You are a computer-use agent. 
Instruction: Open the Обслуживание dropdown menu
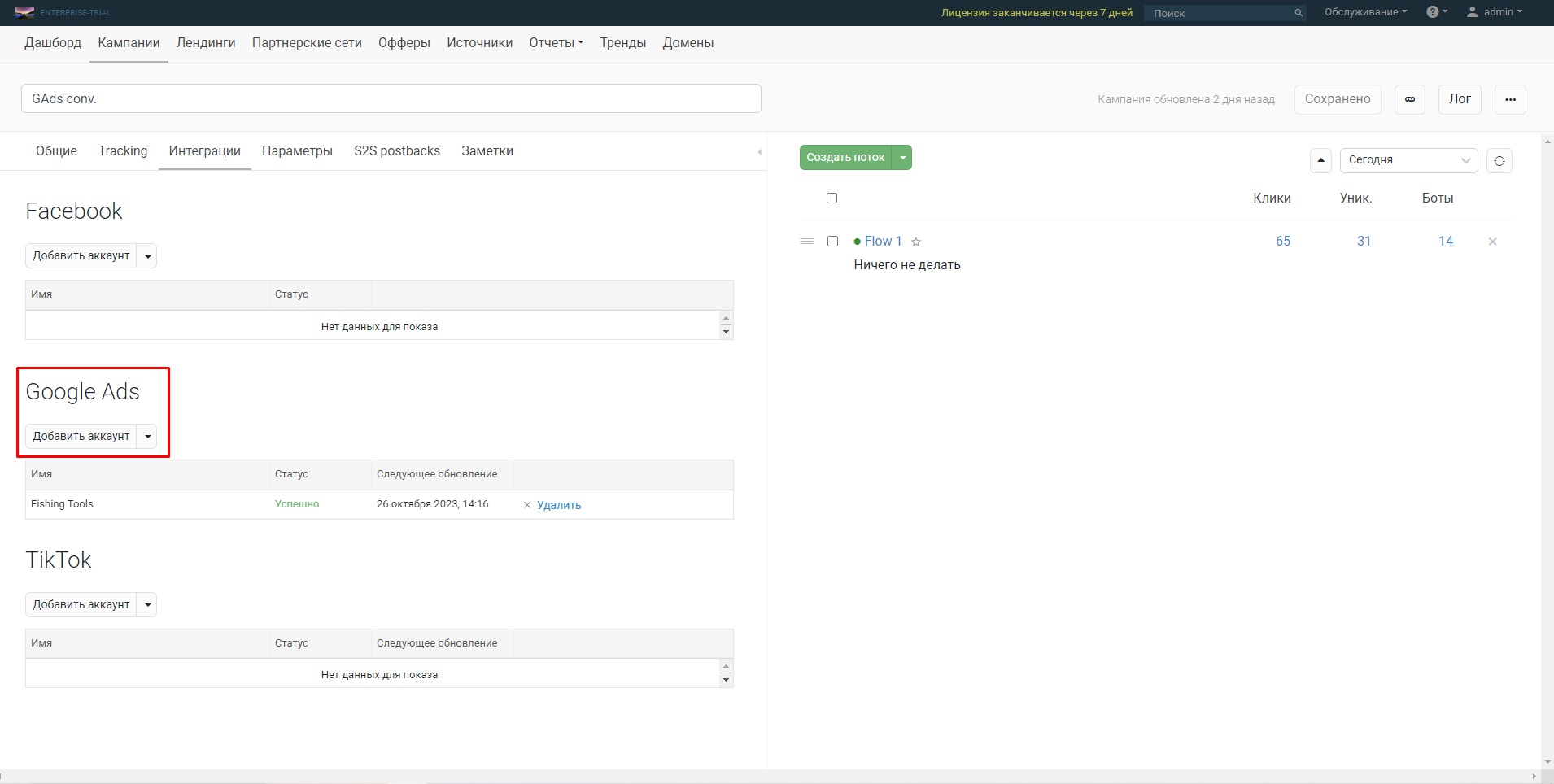pyautogui.click(x=1365, y=12)
